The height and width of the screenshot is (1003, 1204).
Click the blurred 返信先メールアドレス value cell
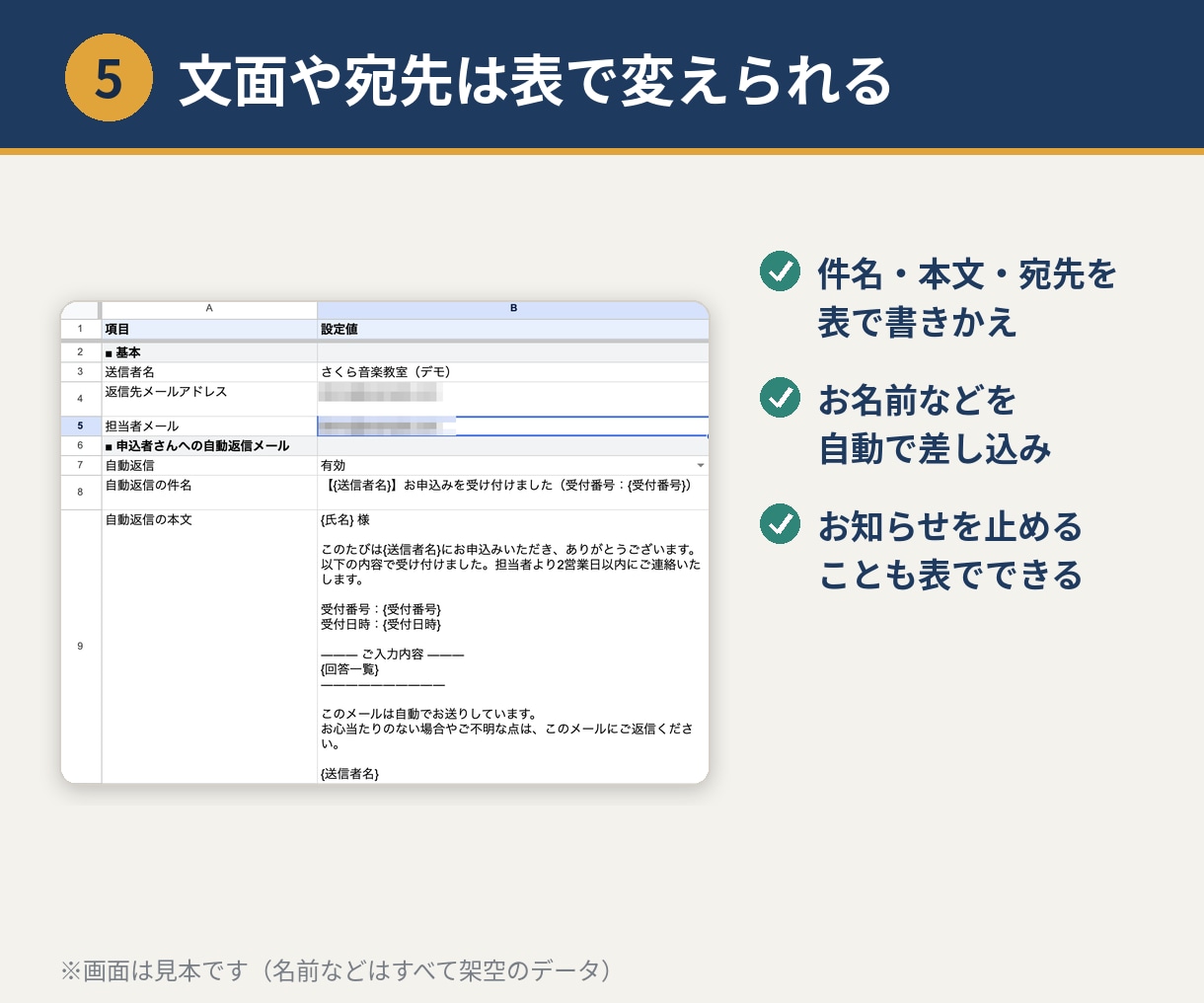513,399
